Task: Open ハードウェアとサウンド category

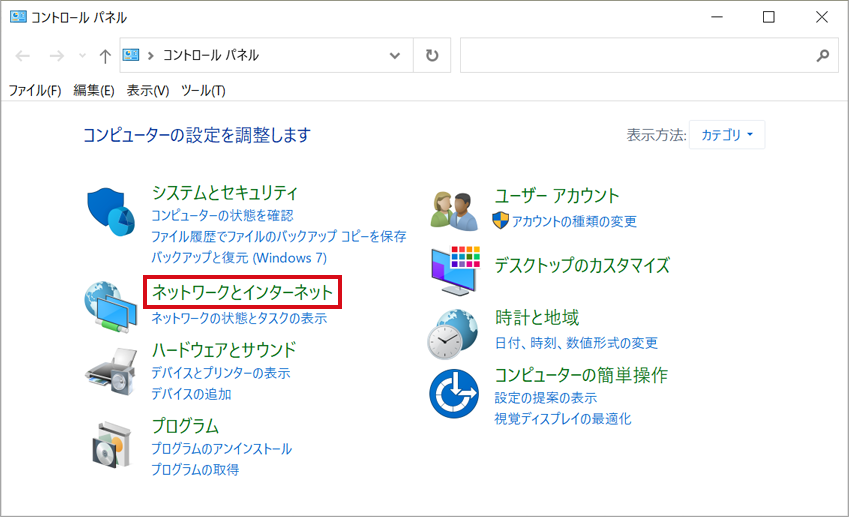Action: tap(224, 350)
